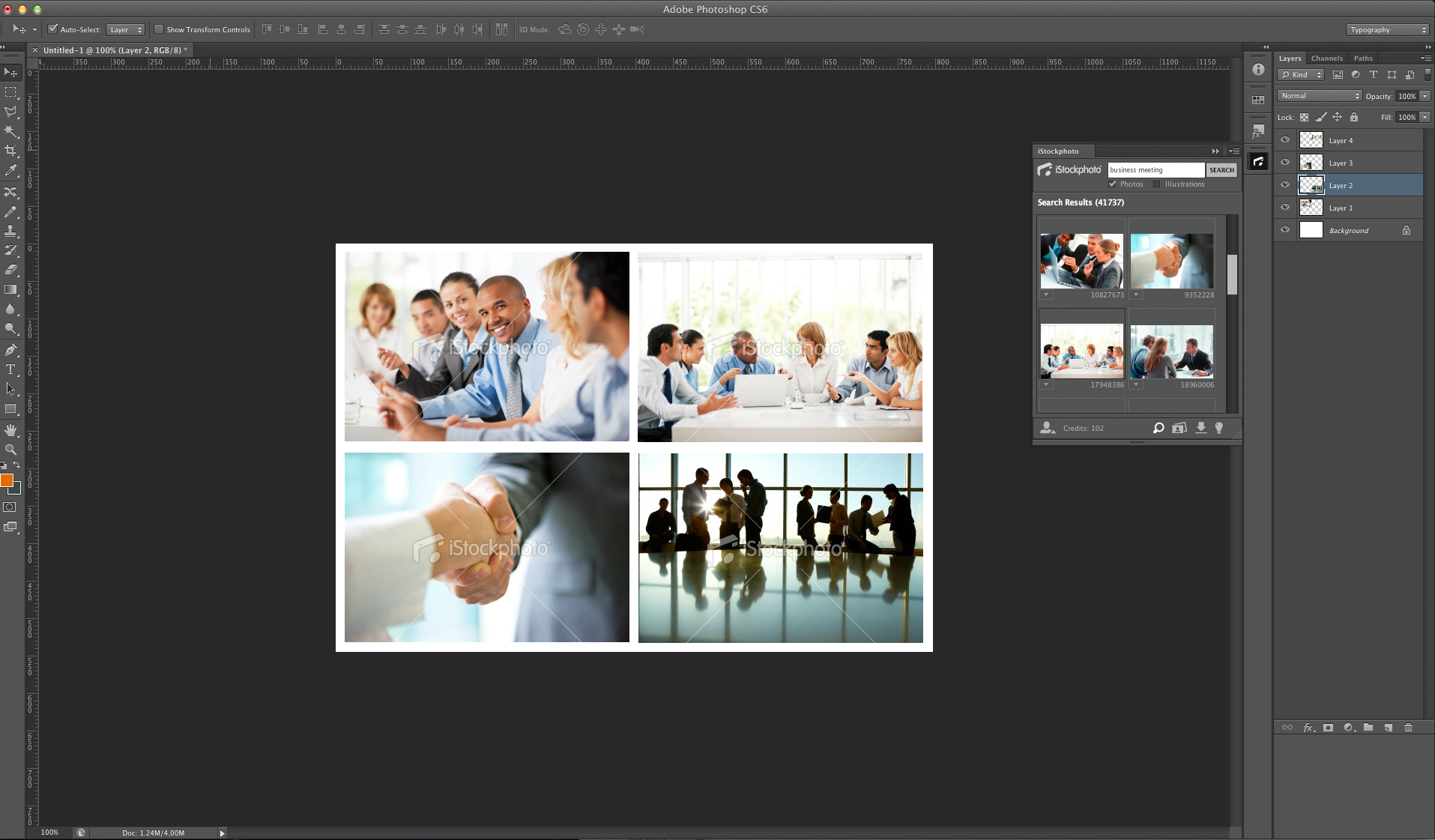Select the Type tool

coord(10,369)
